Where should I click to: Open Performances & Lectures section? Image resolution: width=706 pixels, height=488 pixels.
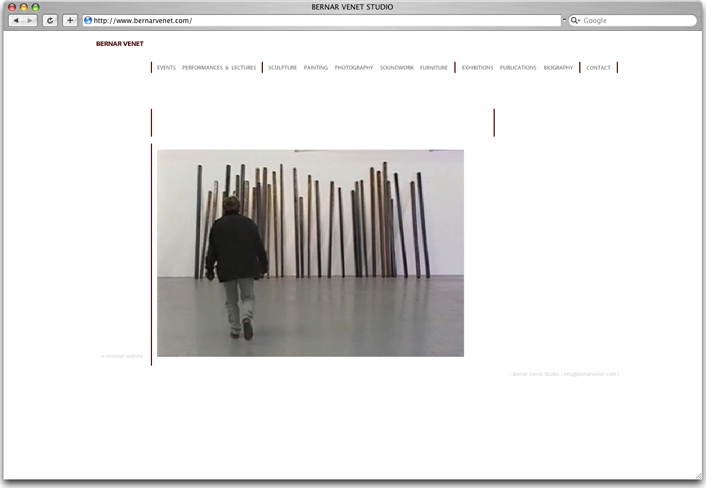click(x=219, y=68)
